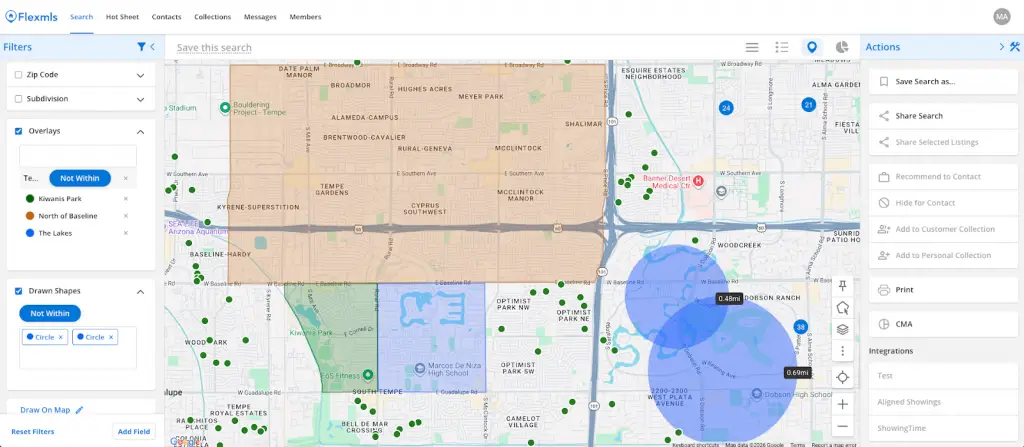Open the CMA action
Image resolution: width=1024 pixels, height=447 pixels.
943,324
